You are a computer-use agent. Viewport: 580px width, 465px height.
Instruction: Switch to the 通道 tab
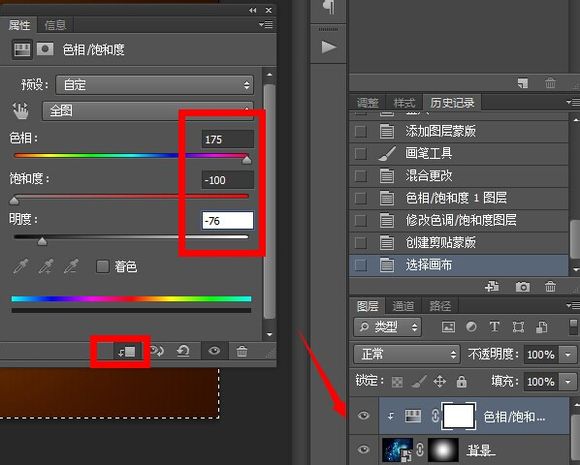coord(403,306)
